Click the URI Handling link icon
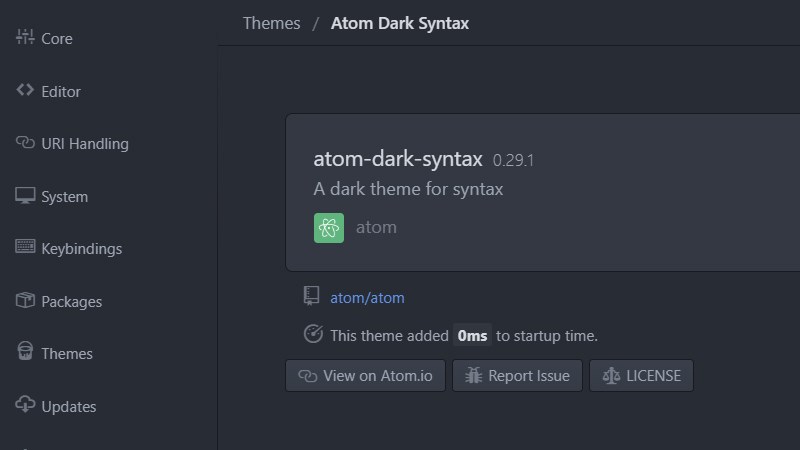This screenshot has width=800, height=450. [x=25, y=143]
